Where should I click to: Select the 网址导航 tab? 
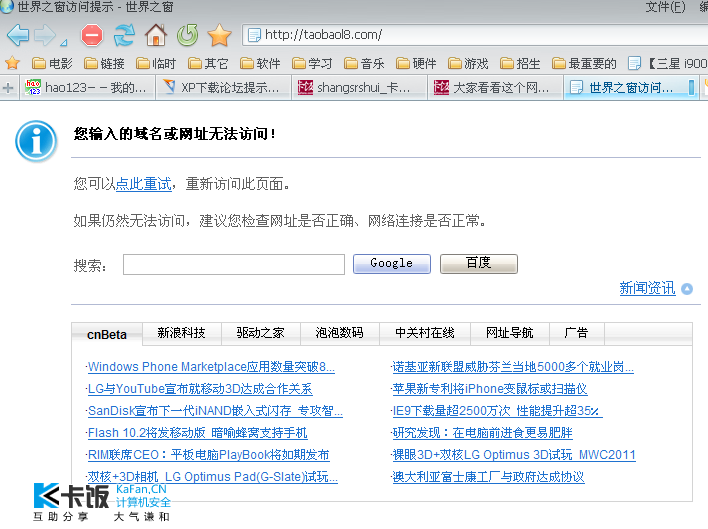510,333
